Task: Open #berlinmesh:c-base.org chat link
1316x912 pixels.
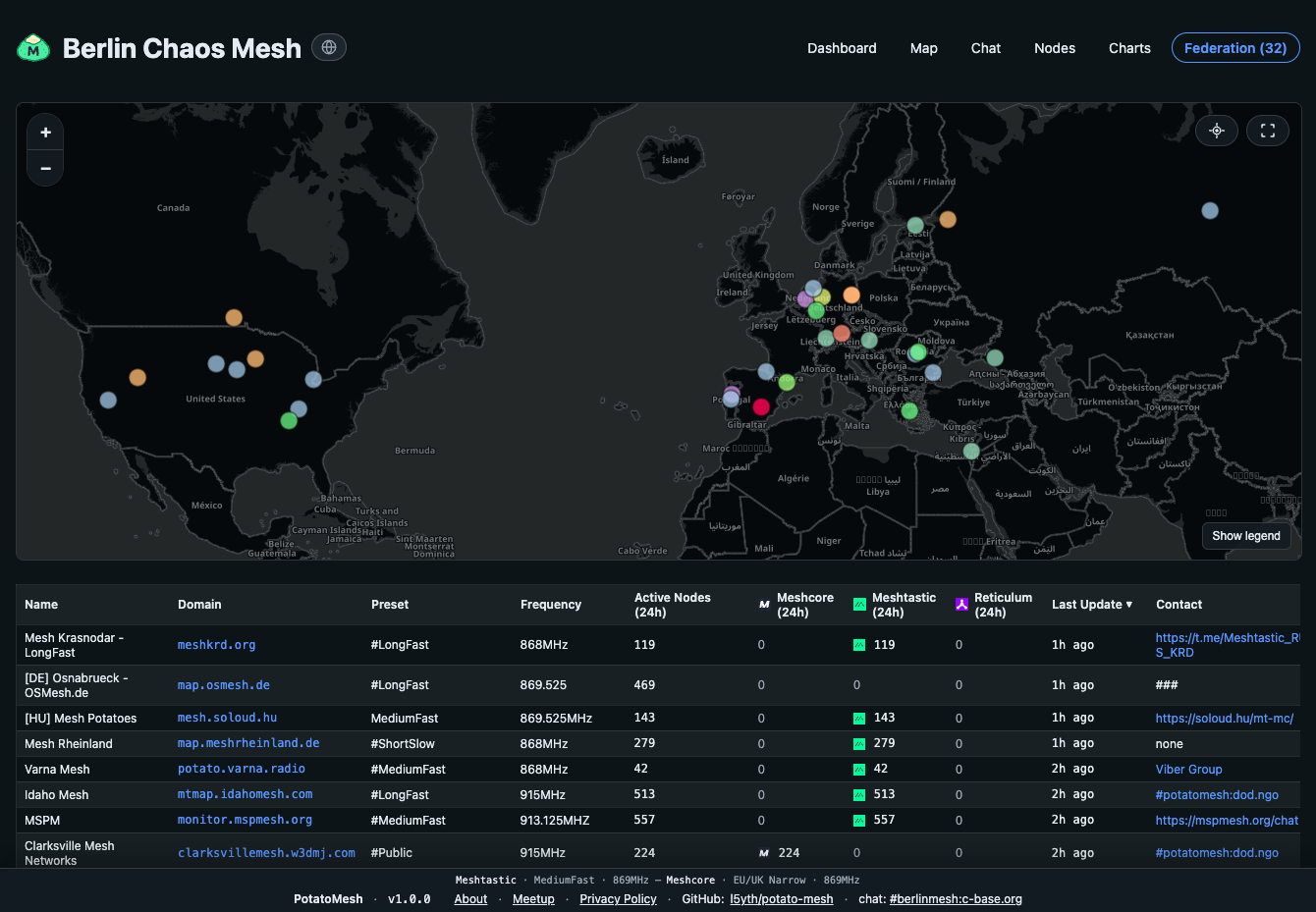Action: point(956,899)
